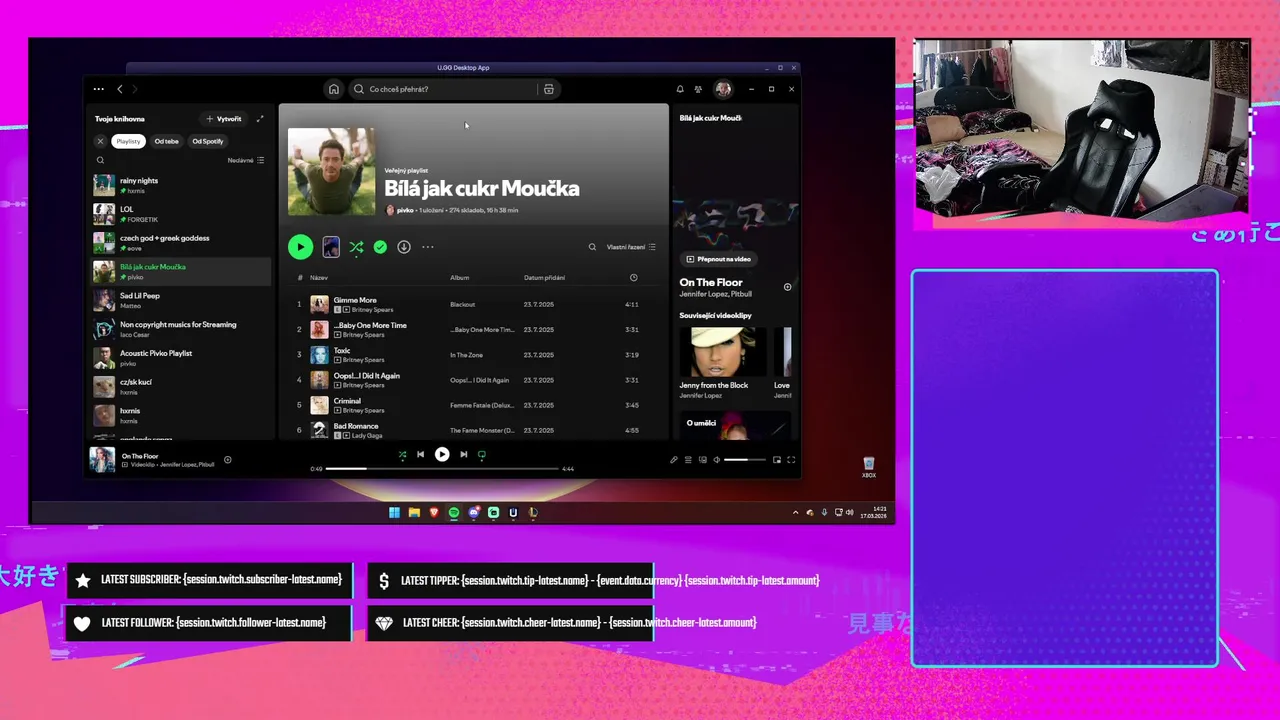Screen dimensions: 1280x720
Task: Sort by the Název column header
Action: tap(319, 277)
